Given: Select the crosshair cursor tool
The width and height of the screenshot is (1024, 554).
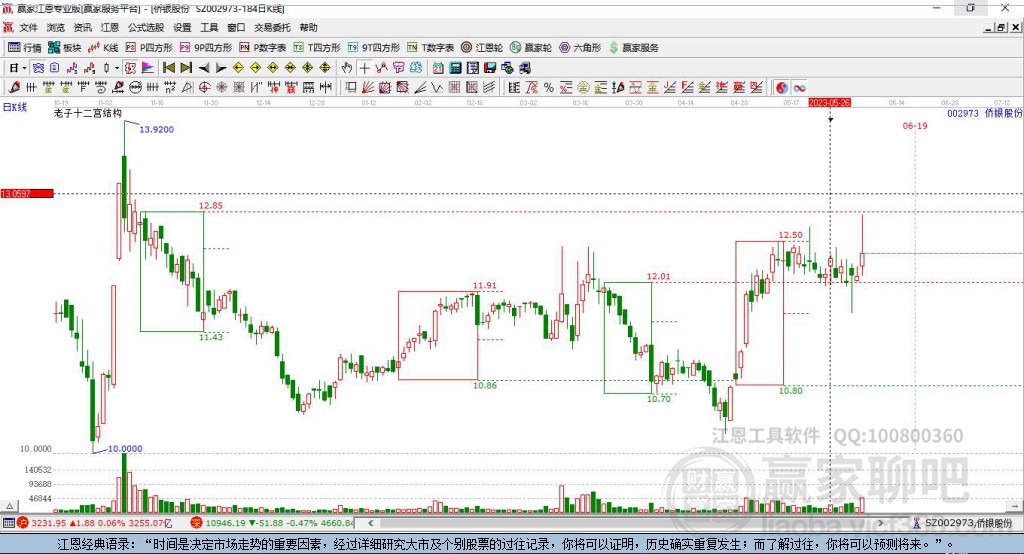Looking at the screenshot, I should pyautogui.click(x=364, y=68).
